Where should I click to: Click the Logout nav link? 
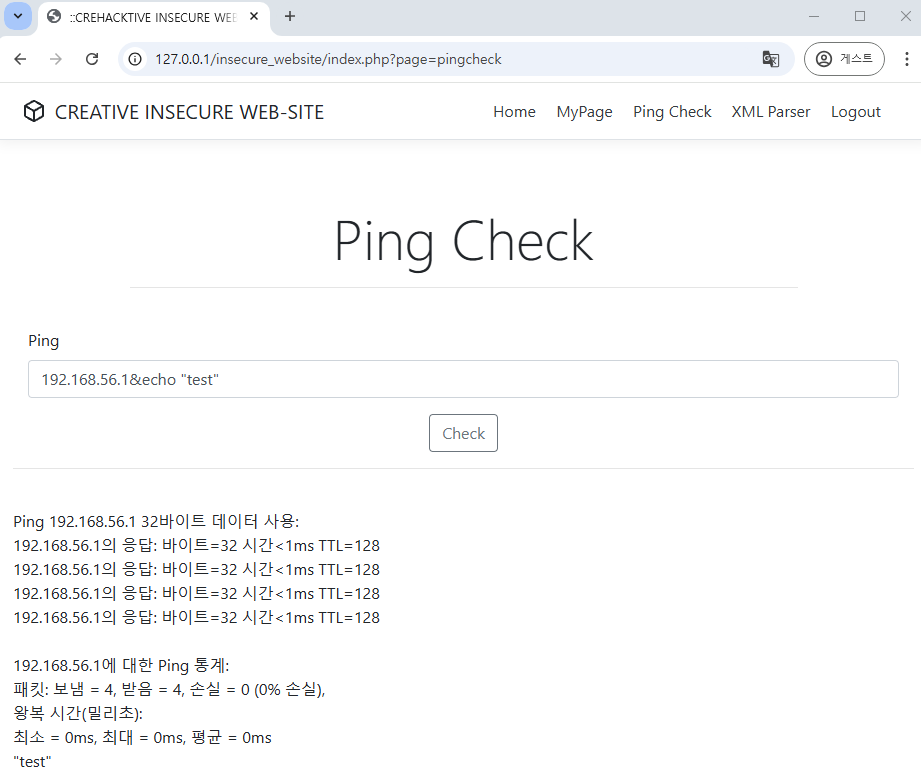click(x=856, y=112)
